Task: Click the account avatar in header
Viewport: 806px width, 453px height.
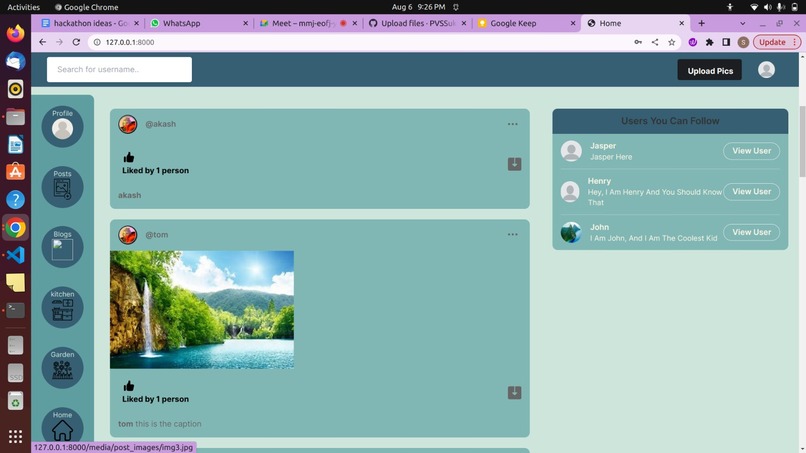Action: pos(766,69)
